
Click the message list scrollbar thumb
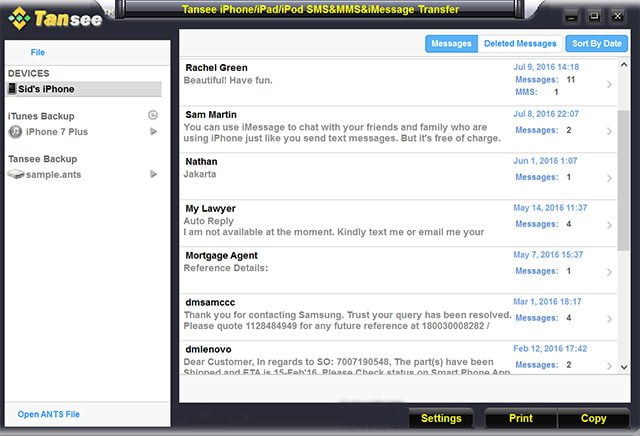[x=623, y=180]
